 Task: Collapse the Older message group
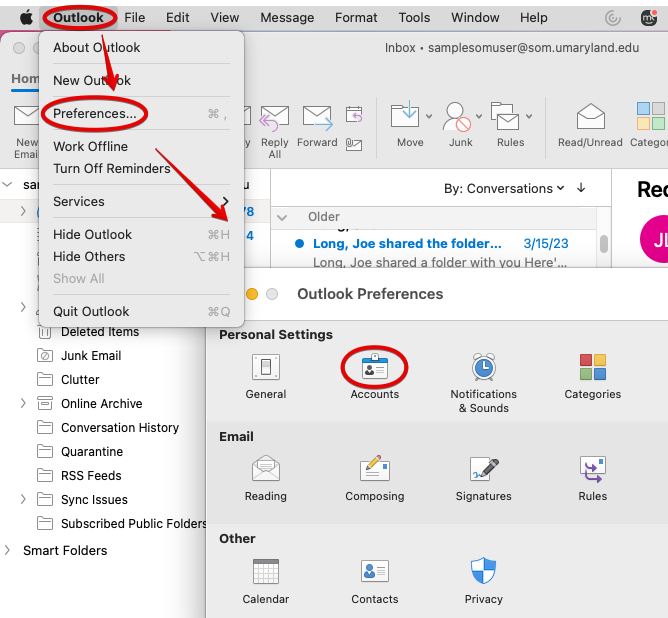(283, 217)
